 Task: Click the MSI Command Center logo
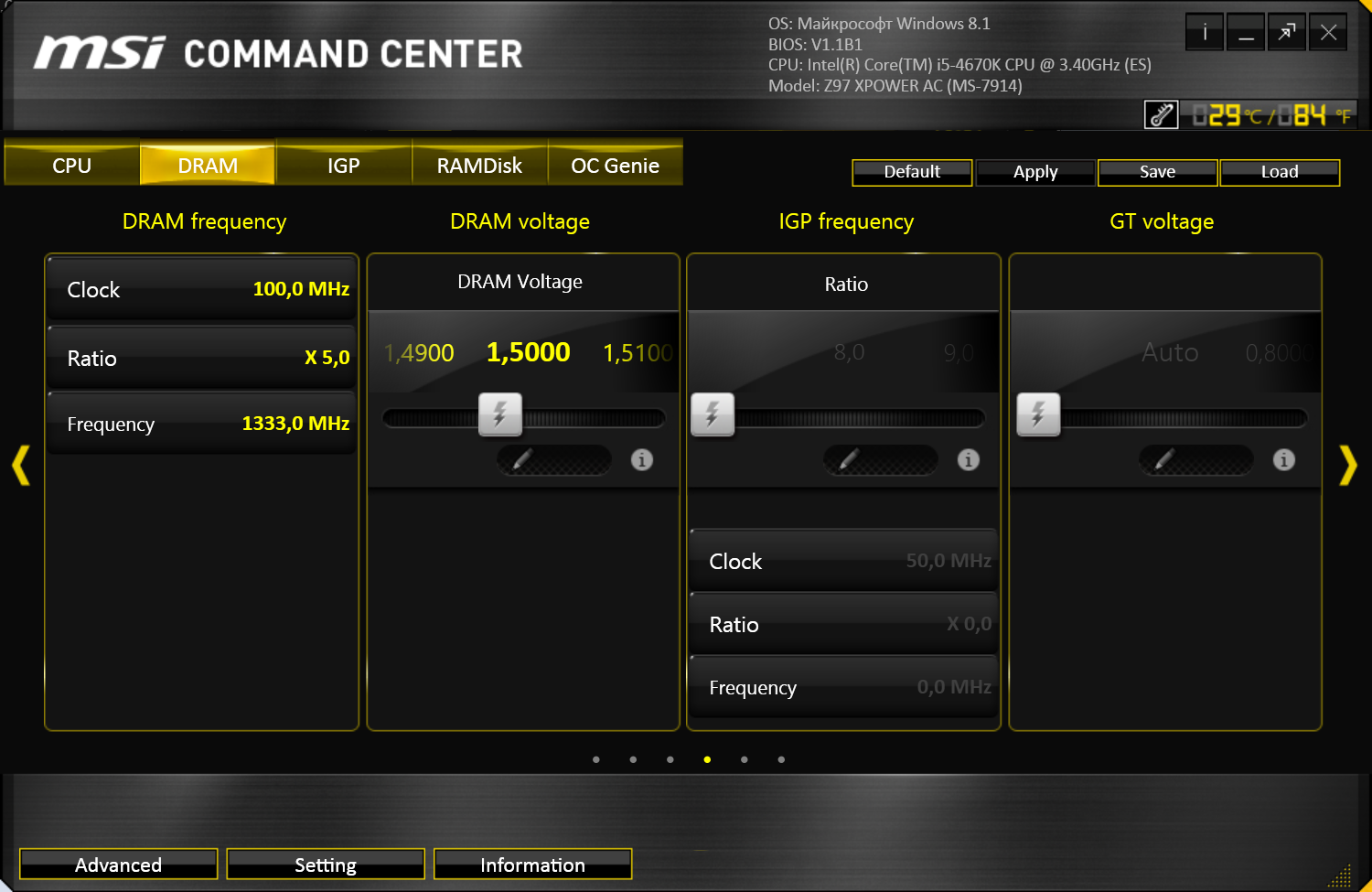279,54
